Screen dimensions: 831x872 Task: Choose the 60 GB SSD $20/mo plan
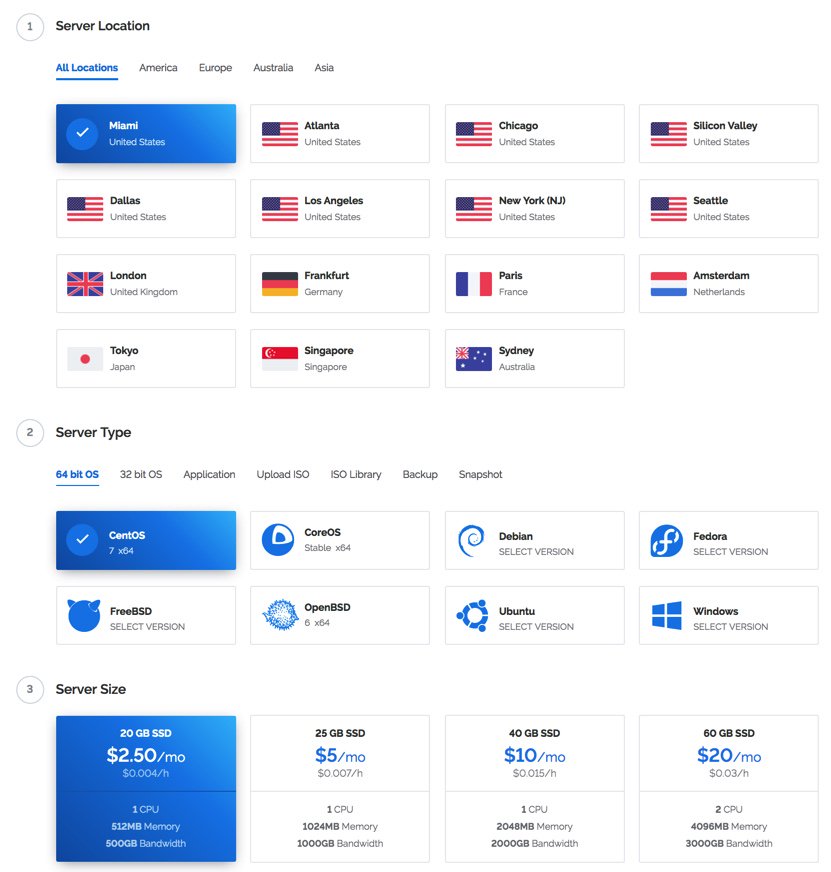[x=729, y=789]
